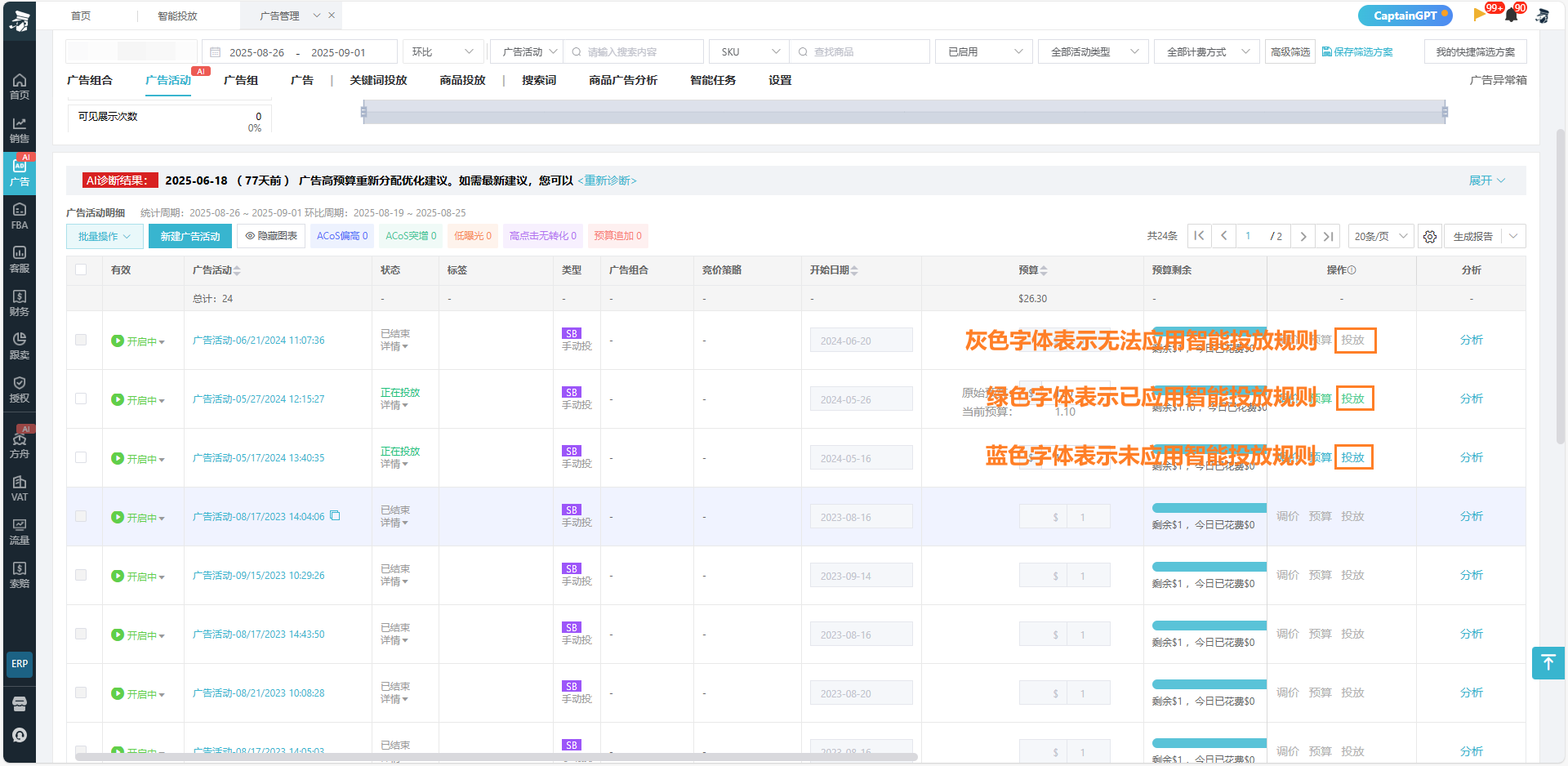Open the notification bell icon

click(x=1512, y=15)
